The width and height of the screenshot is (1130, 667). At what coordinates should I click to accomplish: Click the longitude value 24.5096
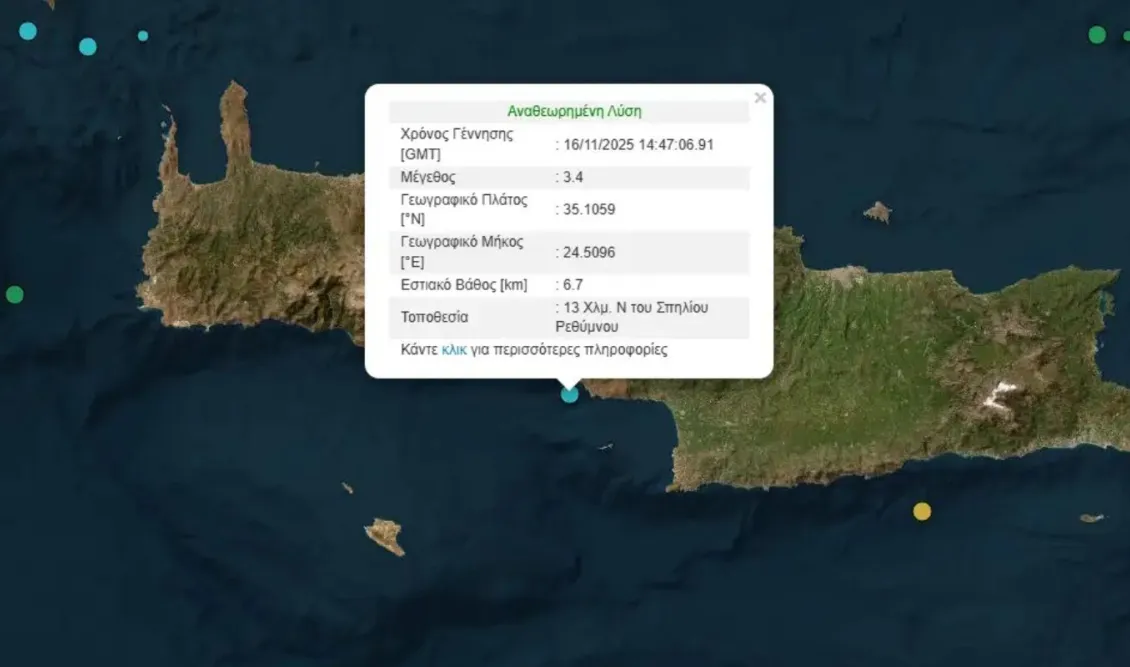pos(589,252)
